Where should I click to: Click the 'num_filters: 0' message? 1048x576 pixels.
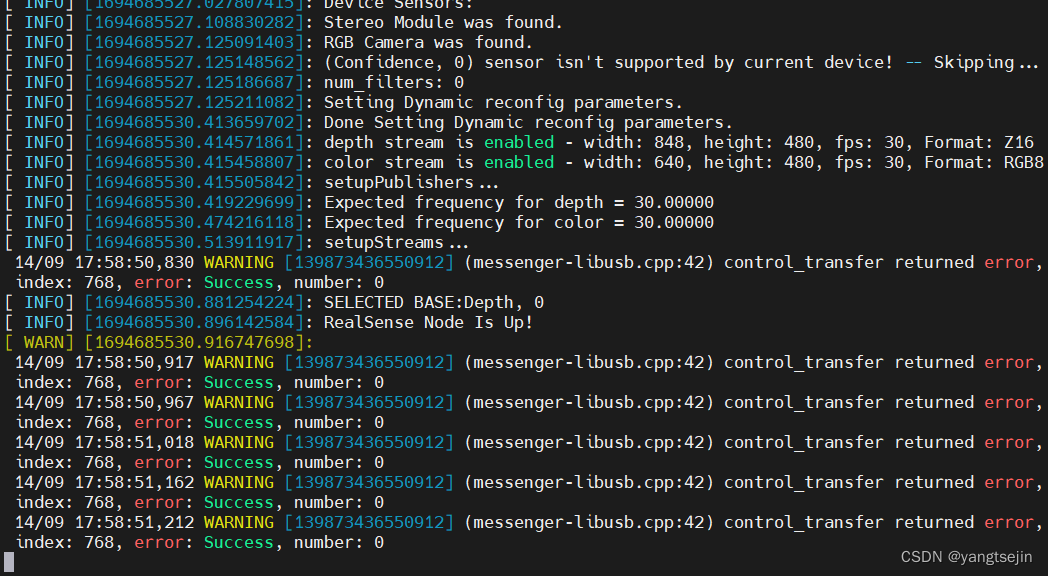(x=394, y=83)
